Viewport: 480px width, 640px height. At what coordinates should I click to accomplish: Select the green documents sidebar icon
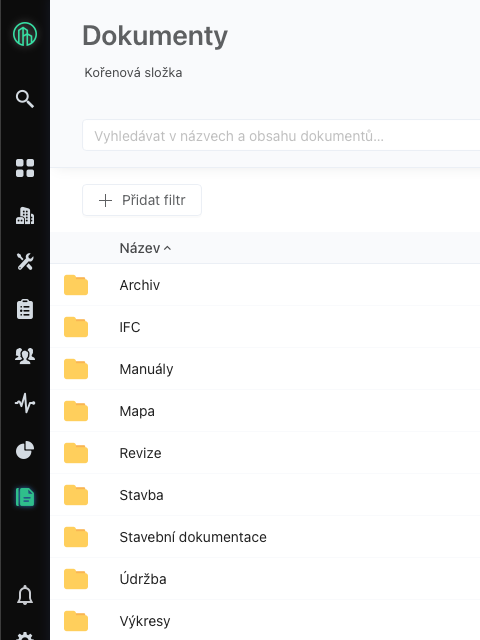[x=25, y=497]
